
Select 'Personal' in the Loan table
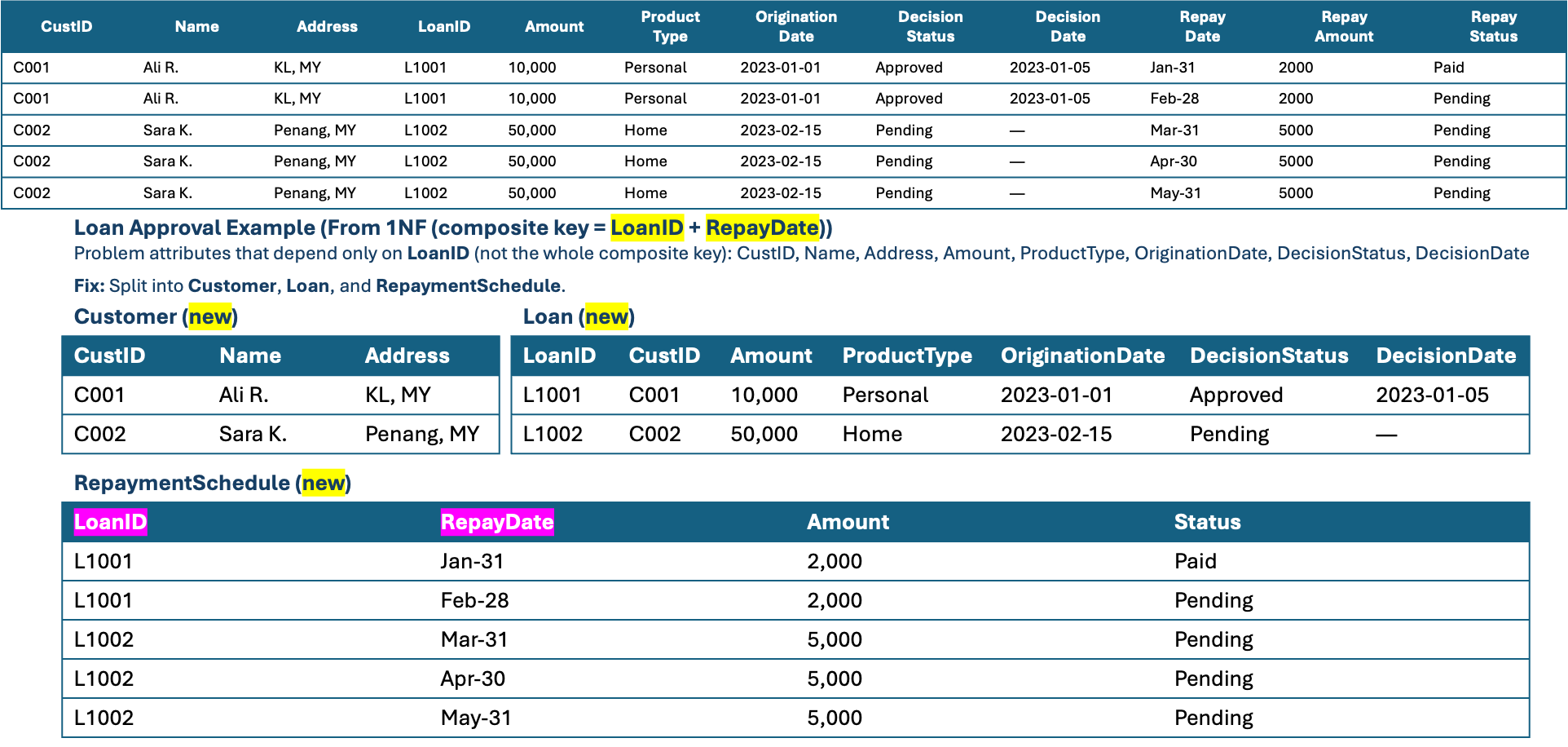pyautogui.click(x=885, y=396)
